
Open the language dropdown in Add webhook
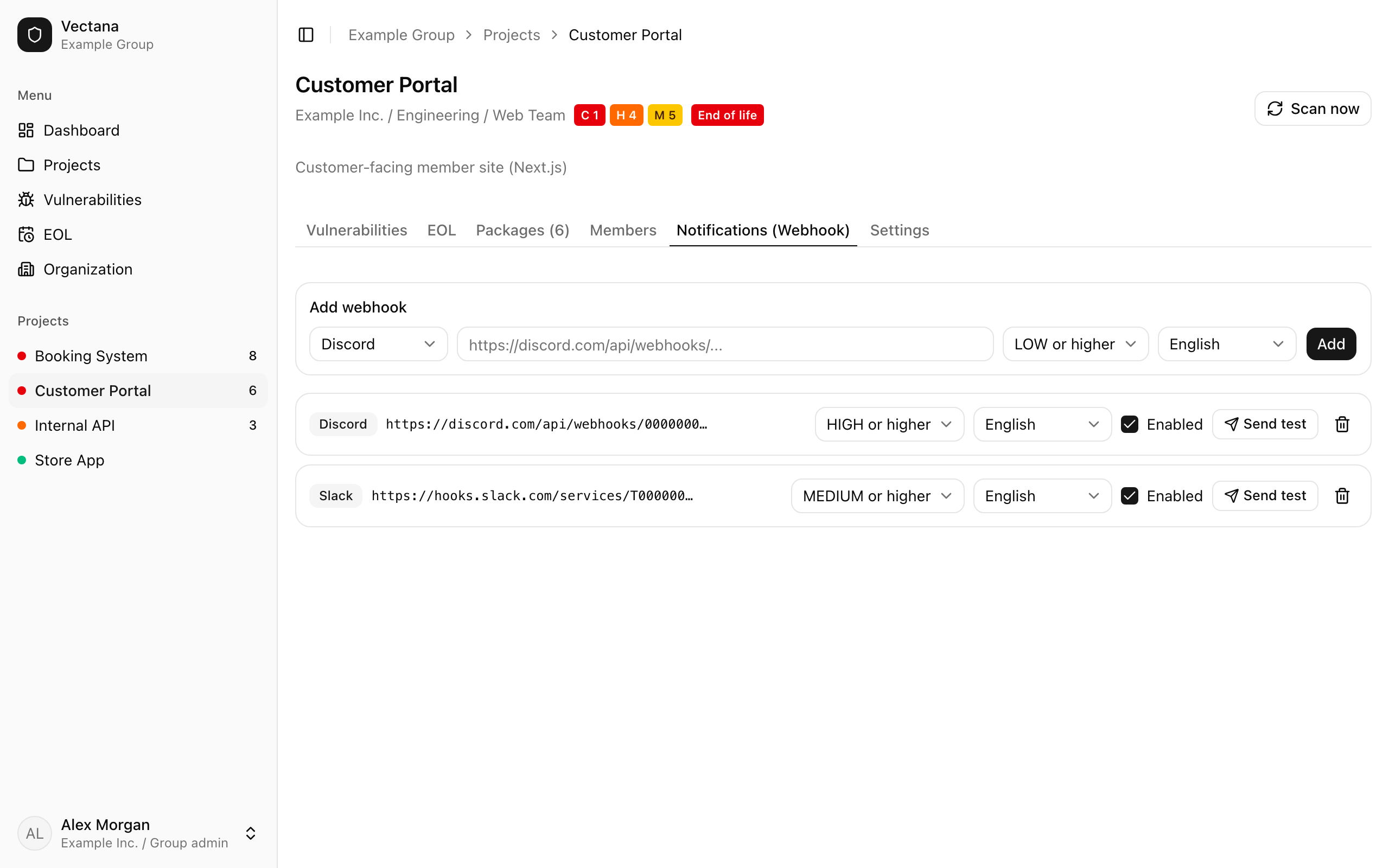pos(1227,344)
